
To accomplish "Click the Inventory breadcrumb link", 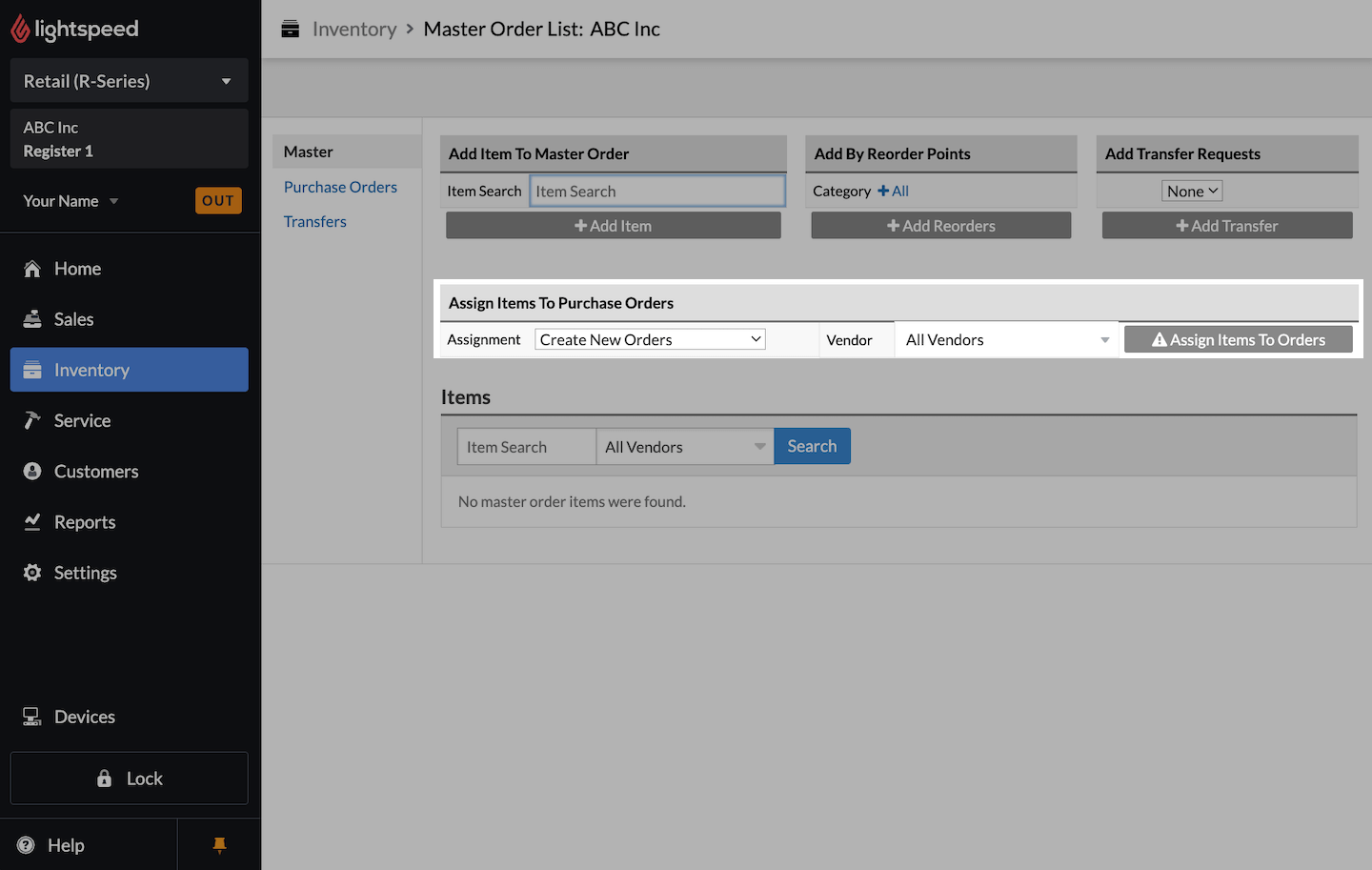I will pyautogui.click(x=354, y=30).
